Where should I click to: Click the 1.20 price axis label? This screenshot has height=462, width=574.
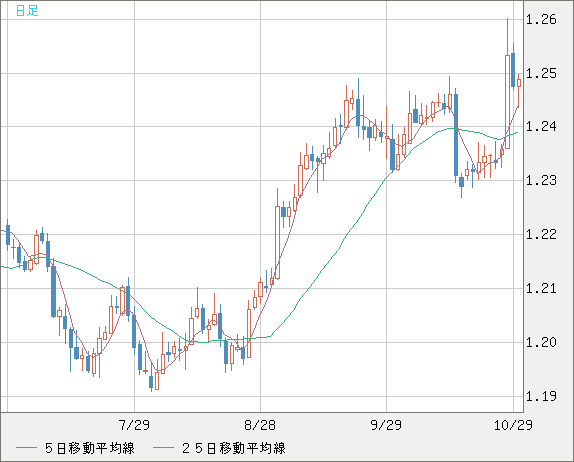541,342
